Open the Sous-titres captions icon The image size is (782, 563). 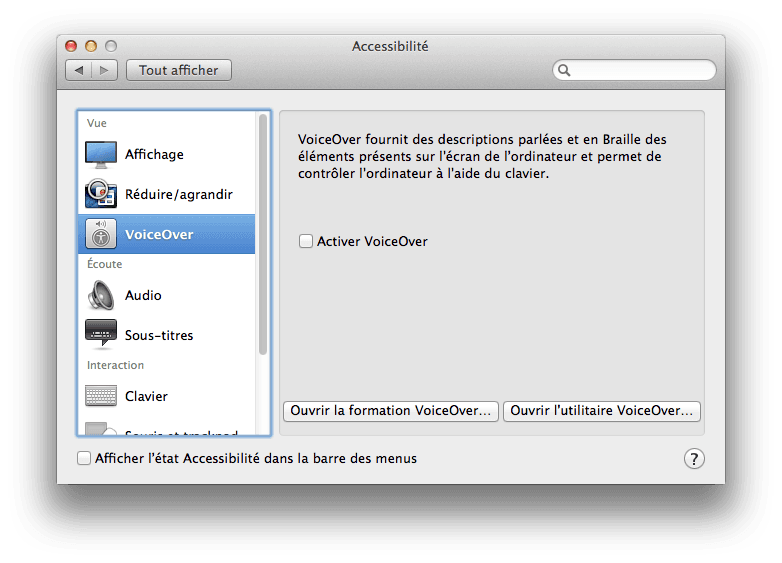point(101,333)
